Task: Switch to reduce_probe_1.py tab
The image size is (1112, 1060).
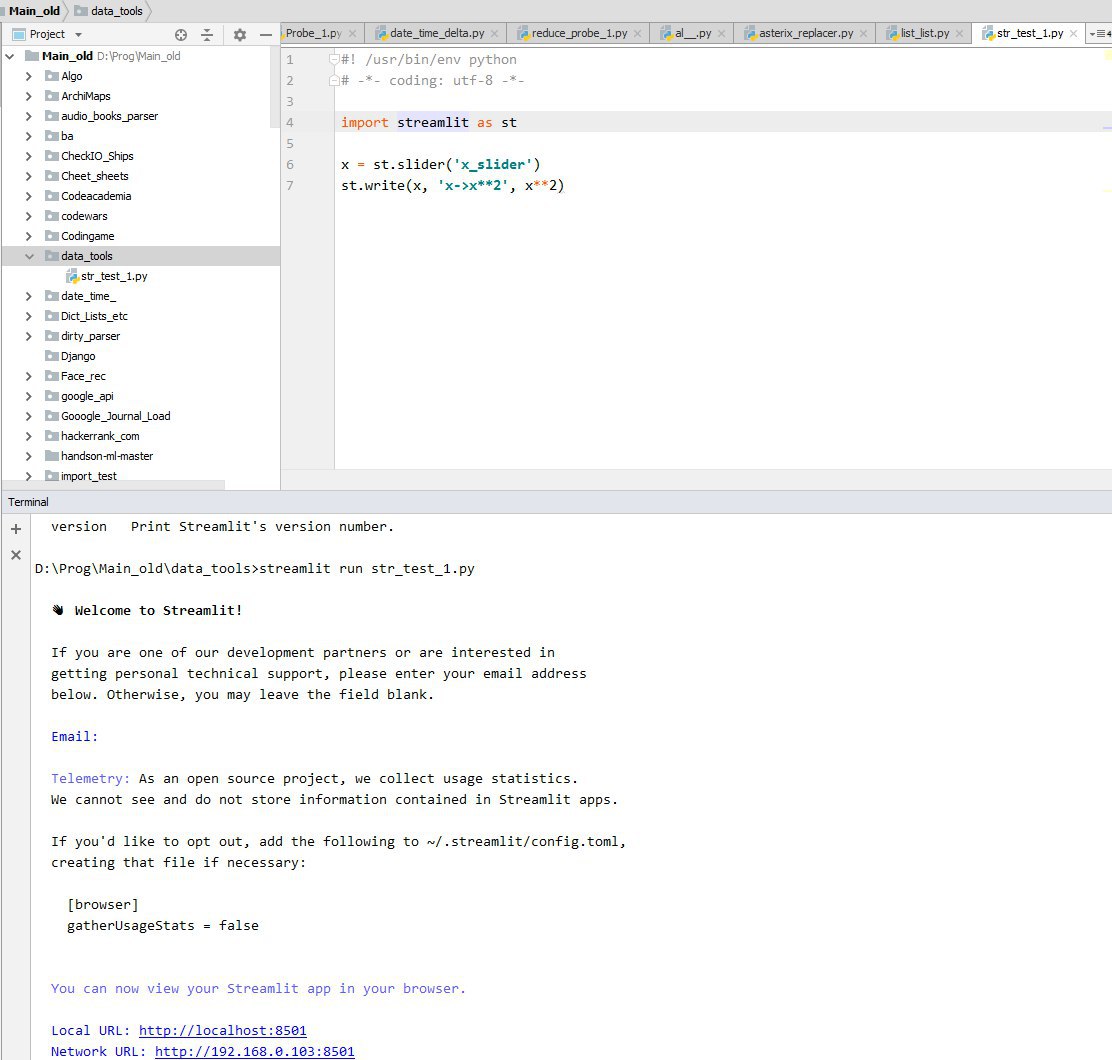Action: (x=579, y=33)
